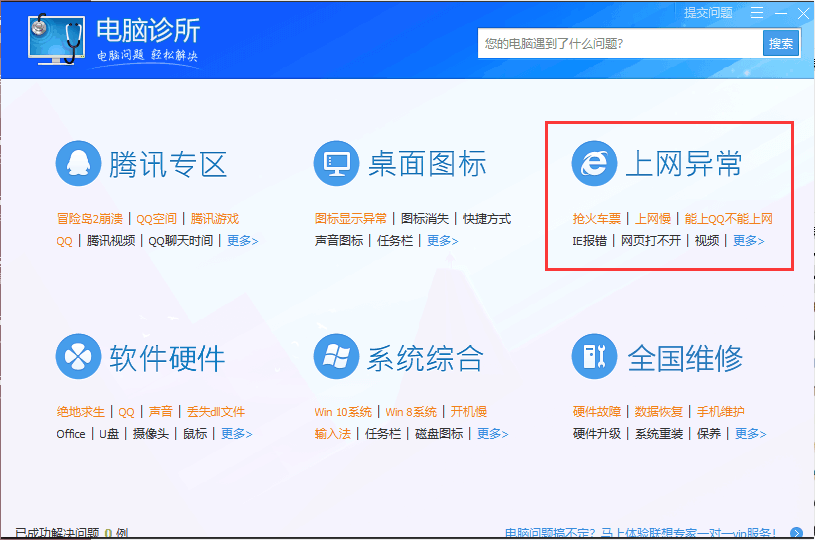Screen dimensions: 815x540
Task: Open 任务栏 link under 桌面图标
Action: pos(395,241)
